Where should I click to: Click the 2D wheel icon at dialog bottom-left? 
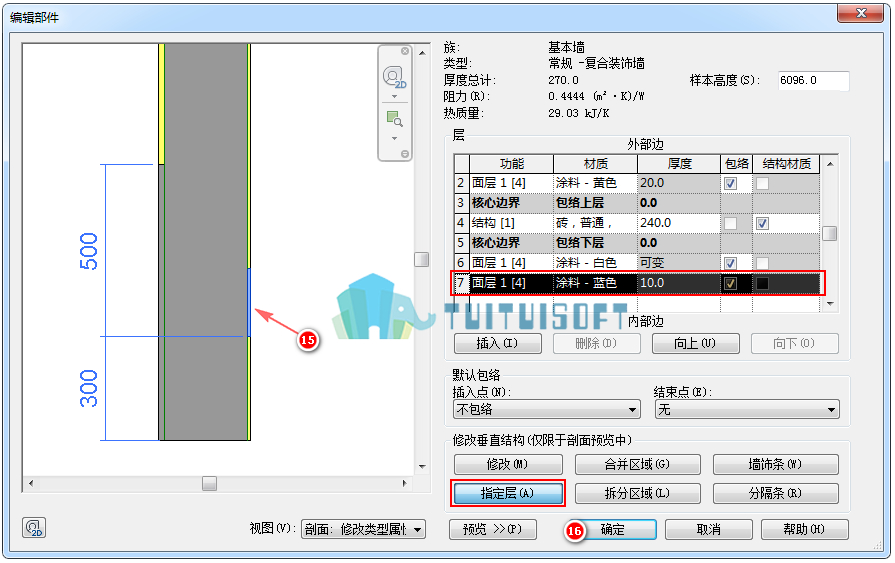[34, 528]
